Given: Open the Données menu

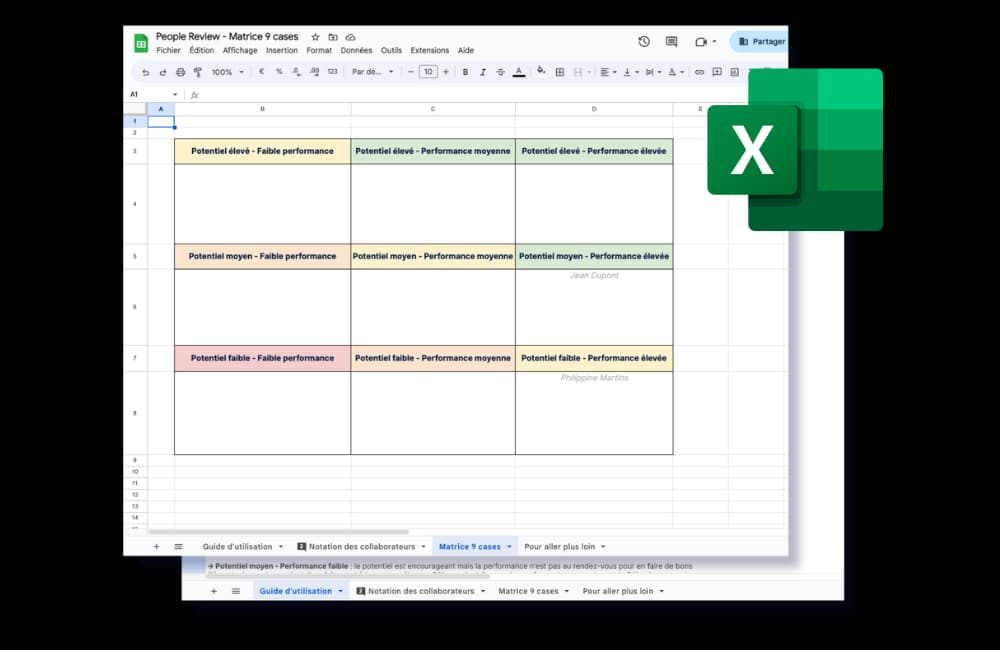Looking at the screenshot, I should pyautogui.click(x=356, y=50).
